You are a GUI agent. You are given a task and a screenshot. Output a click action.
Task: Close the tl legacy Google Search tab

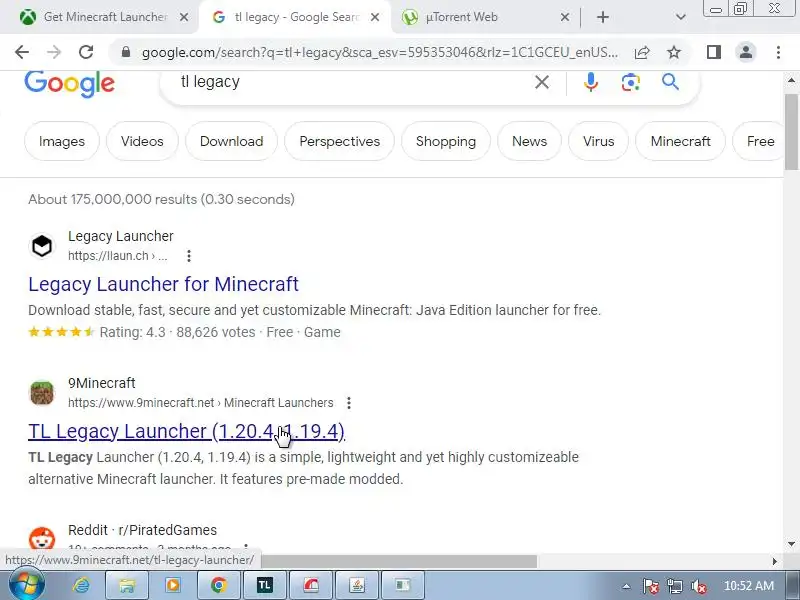tap(374, 17)
